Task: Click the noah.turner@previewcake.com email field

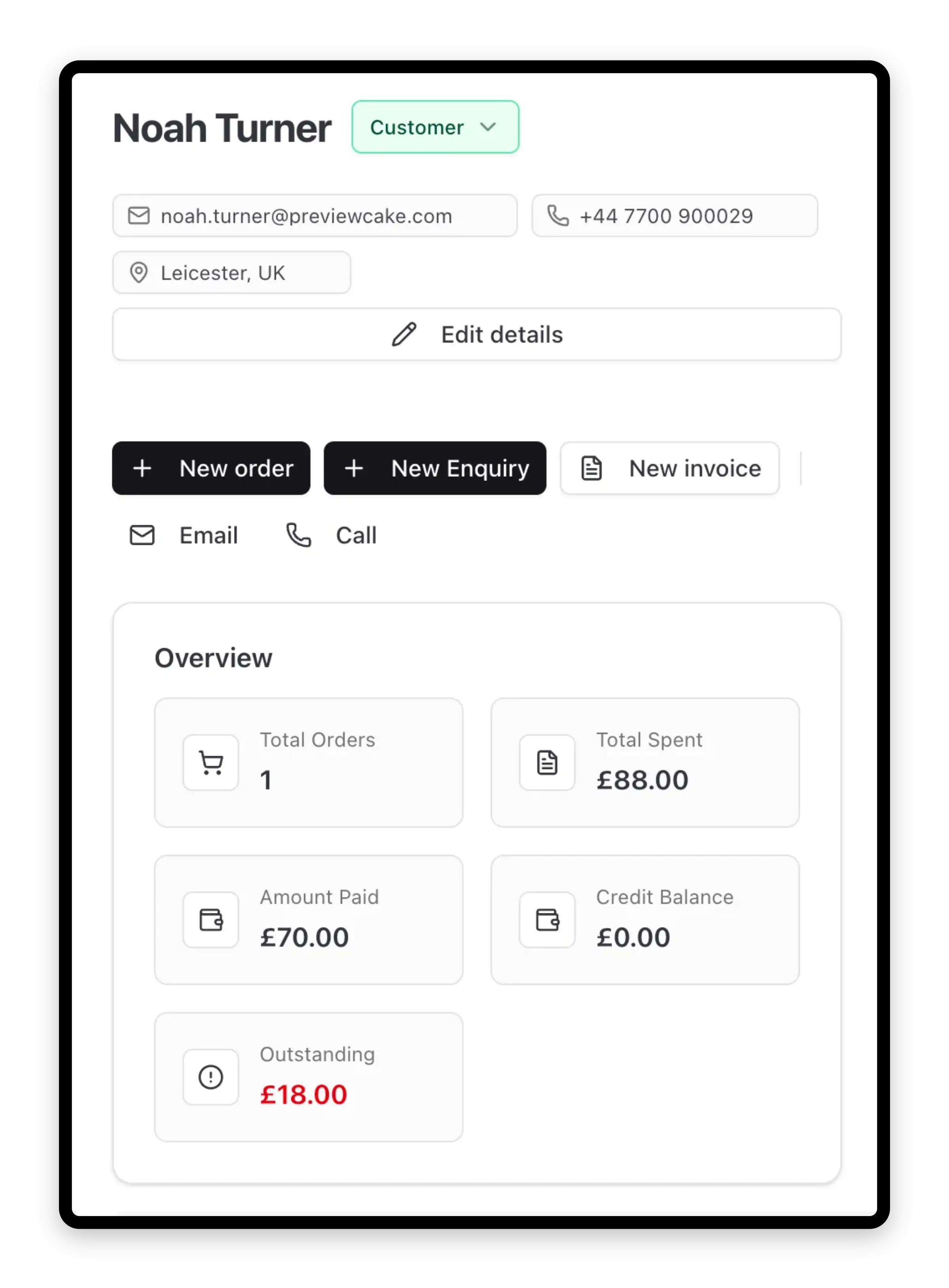Action: click(315, 216)
